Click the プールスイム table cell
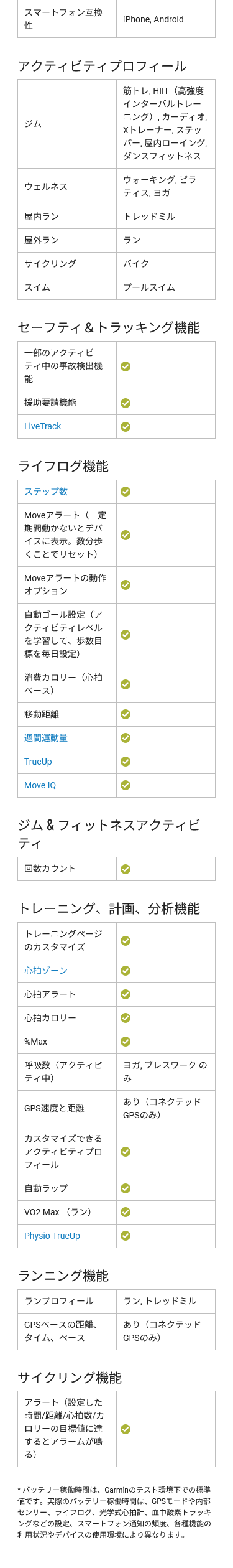This screenshot has height=1568, width=233. click(166, 287)
